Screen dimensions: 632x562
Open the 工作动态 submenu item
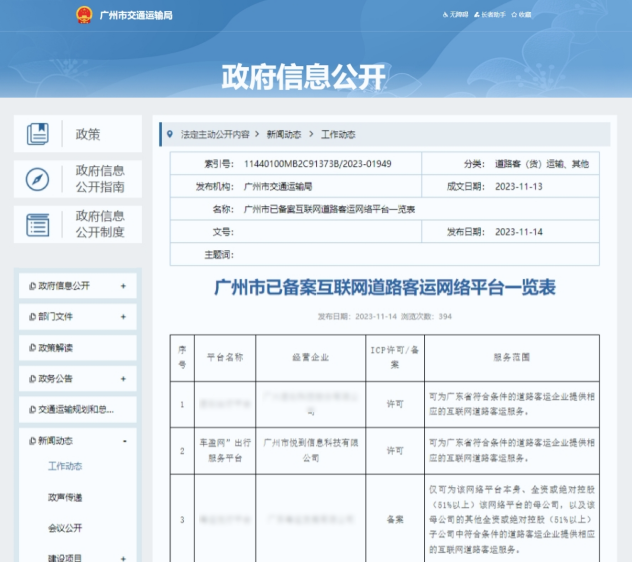[65, 466]
